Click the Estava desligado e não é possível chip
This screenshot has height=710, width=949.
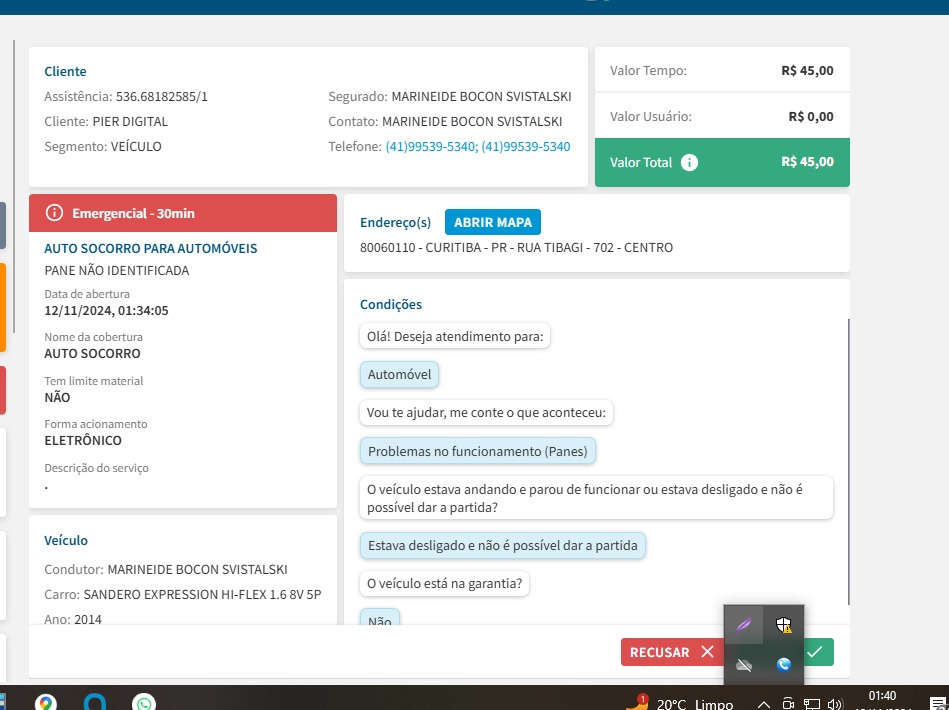click(x=502, y=545)
